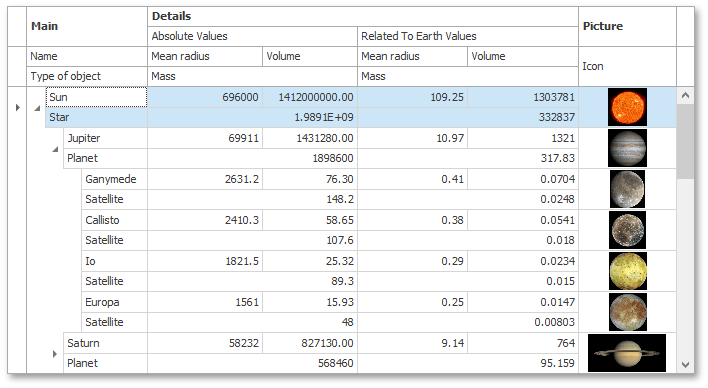The image size is (708, 388).
Task: Click the Related To Earth Values band
Action: 468,36
